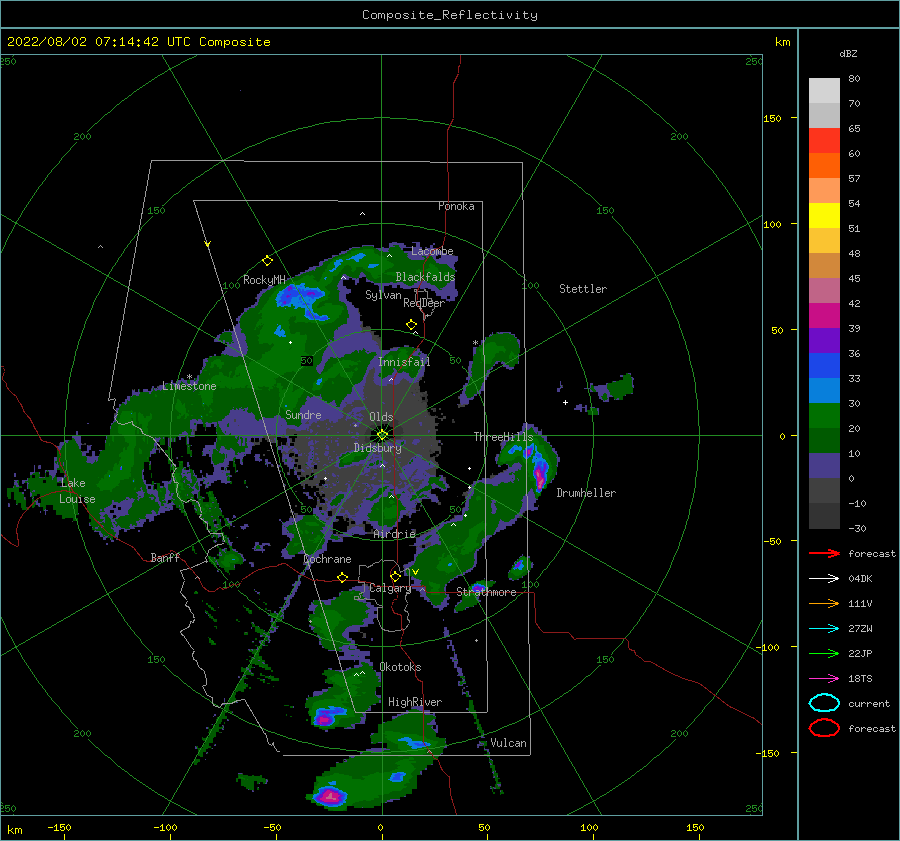Select the white 04DK arrow icon

coord(824,579)
